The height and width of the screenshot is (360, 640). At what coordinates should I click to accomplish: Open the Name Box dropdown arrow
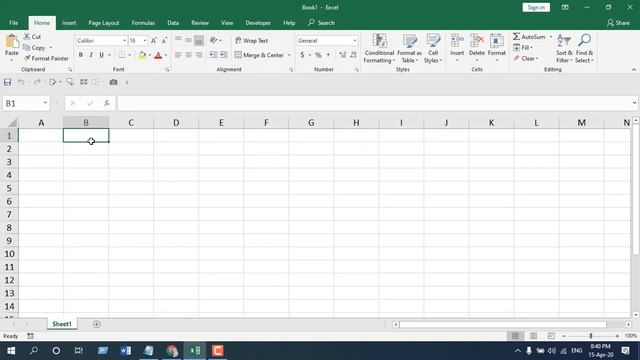pyautogui.click(x=45, y=103)
